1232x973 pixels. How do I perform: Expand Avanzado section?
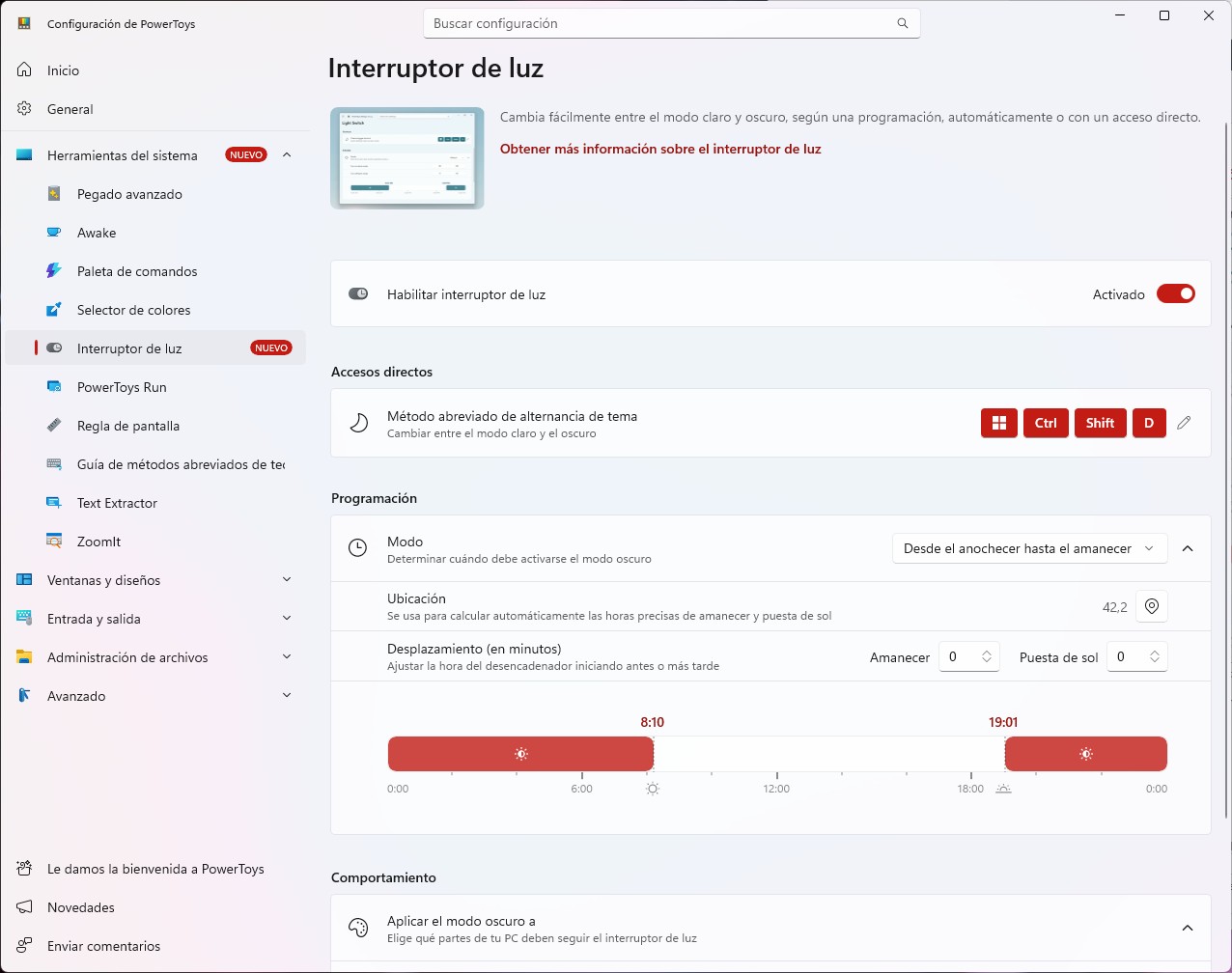coord(287,695)
